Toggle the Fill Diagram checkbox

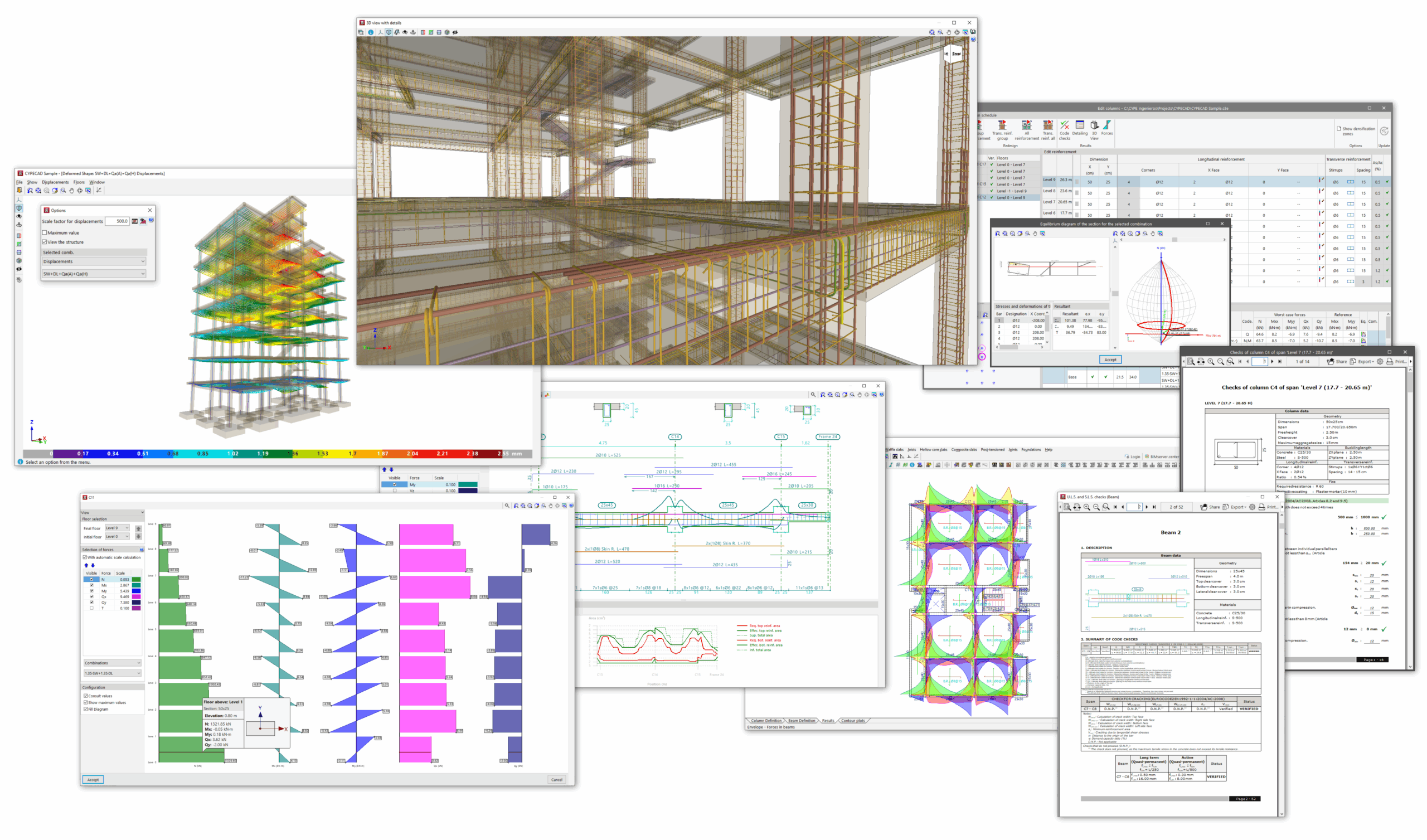point(85,709)
